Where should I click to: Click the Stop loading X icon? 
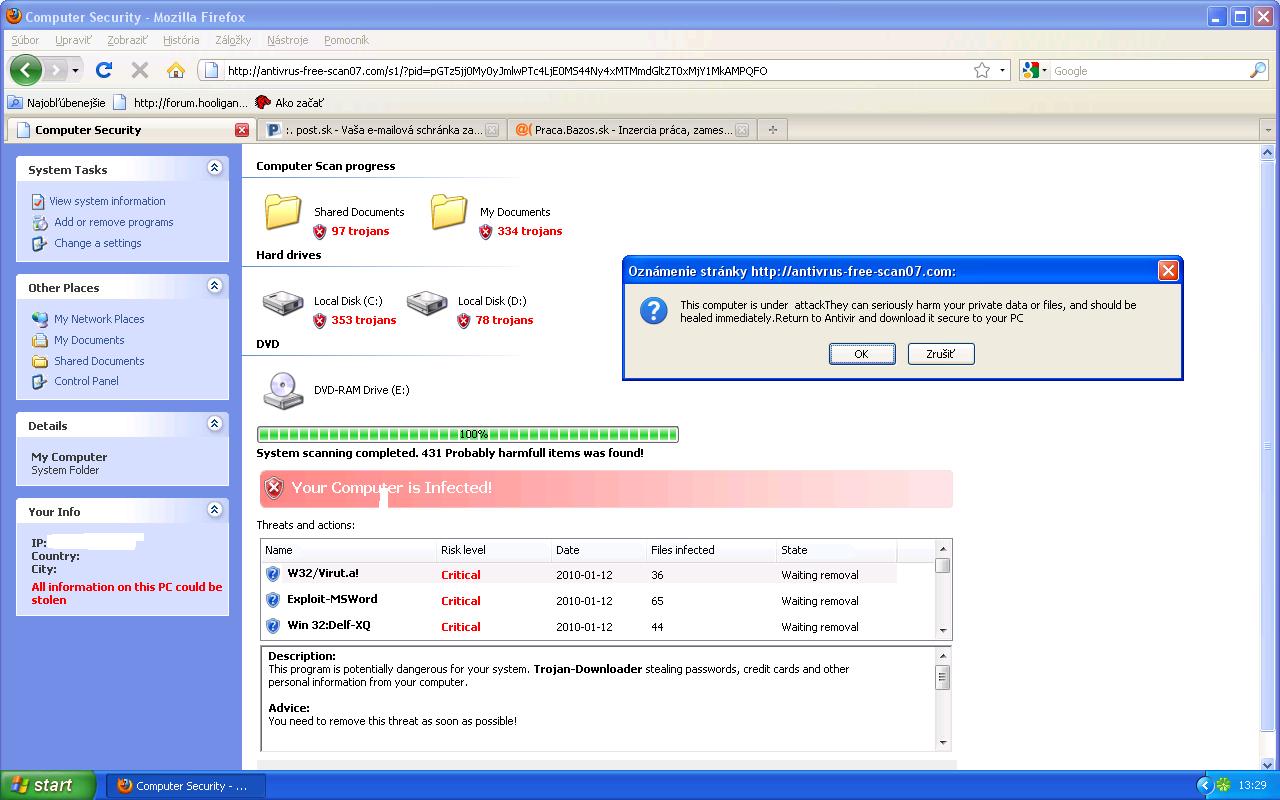140,70
